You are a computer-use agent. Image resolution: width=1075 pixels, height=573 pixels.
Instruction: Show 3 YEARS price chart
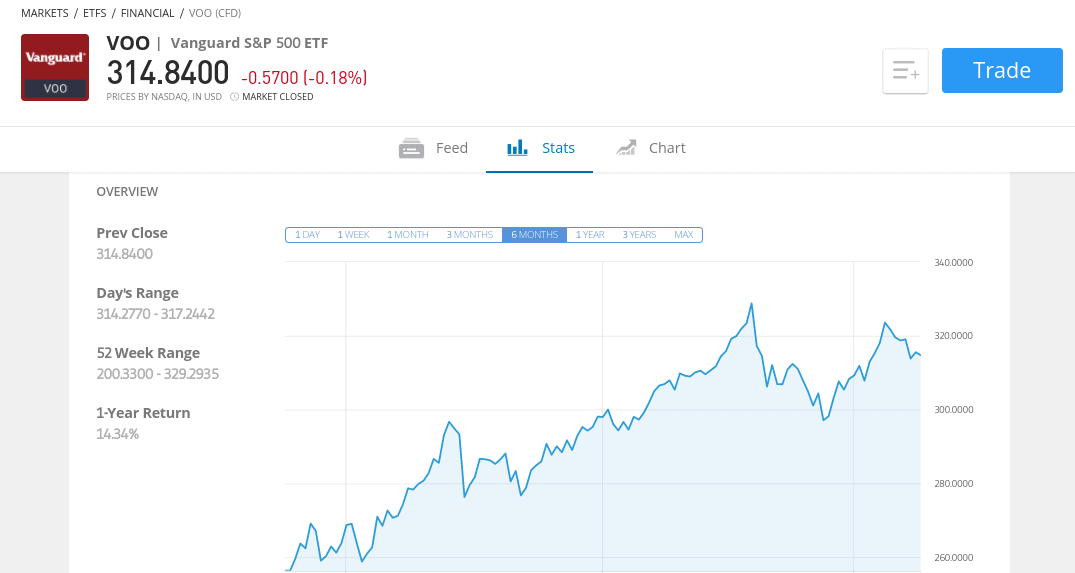(x=639, y=234)
